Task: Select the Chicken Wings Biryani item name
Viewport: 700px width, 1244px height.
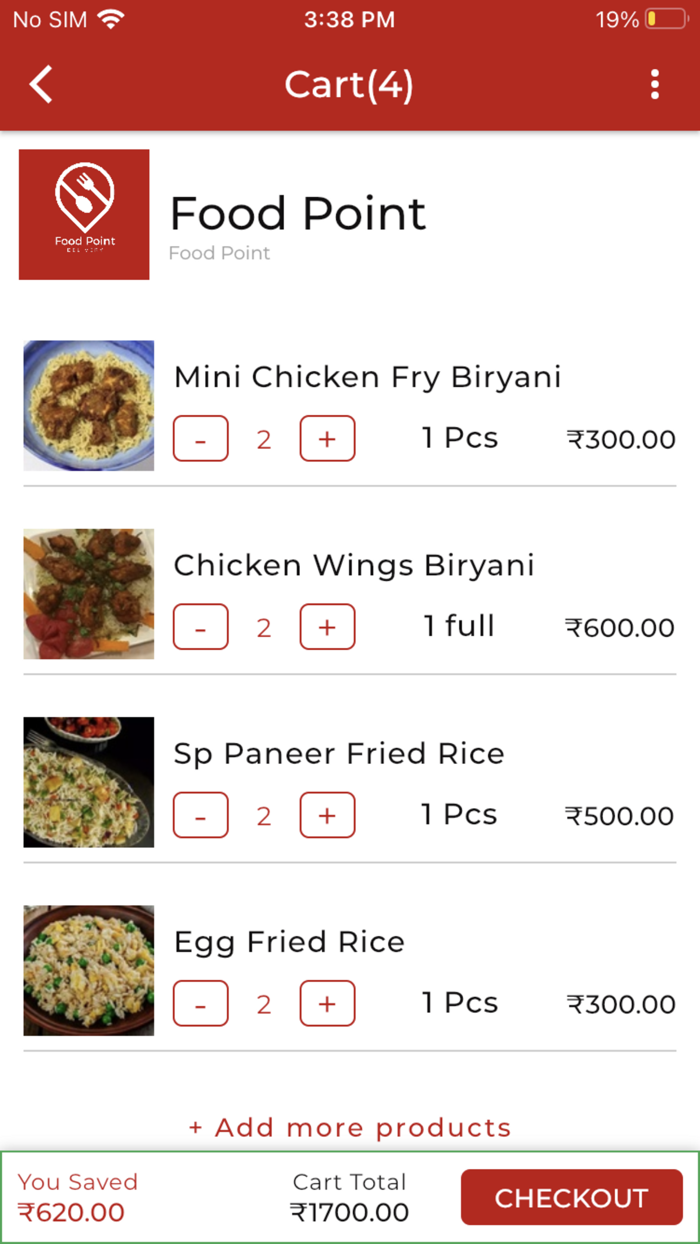Action: point(355,564)
